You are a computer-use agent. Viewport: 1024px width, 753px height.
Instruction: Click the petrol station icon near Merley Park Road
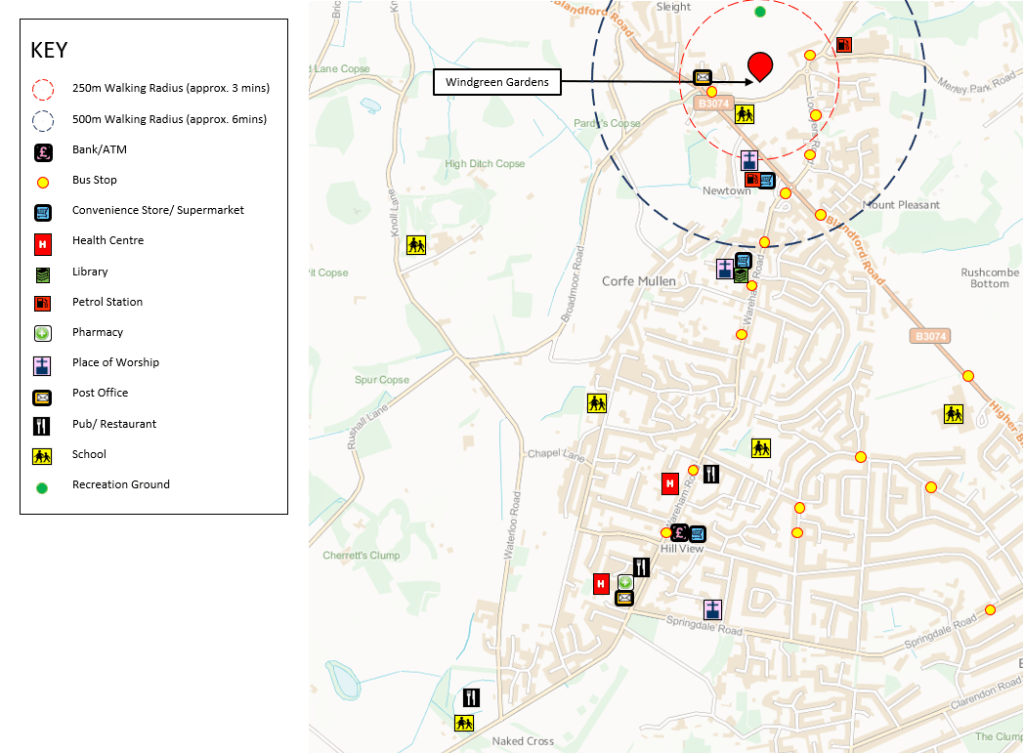point(844,45)
